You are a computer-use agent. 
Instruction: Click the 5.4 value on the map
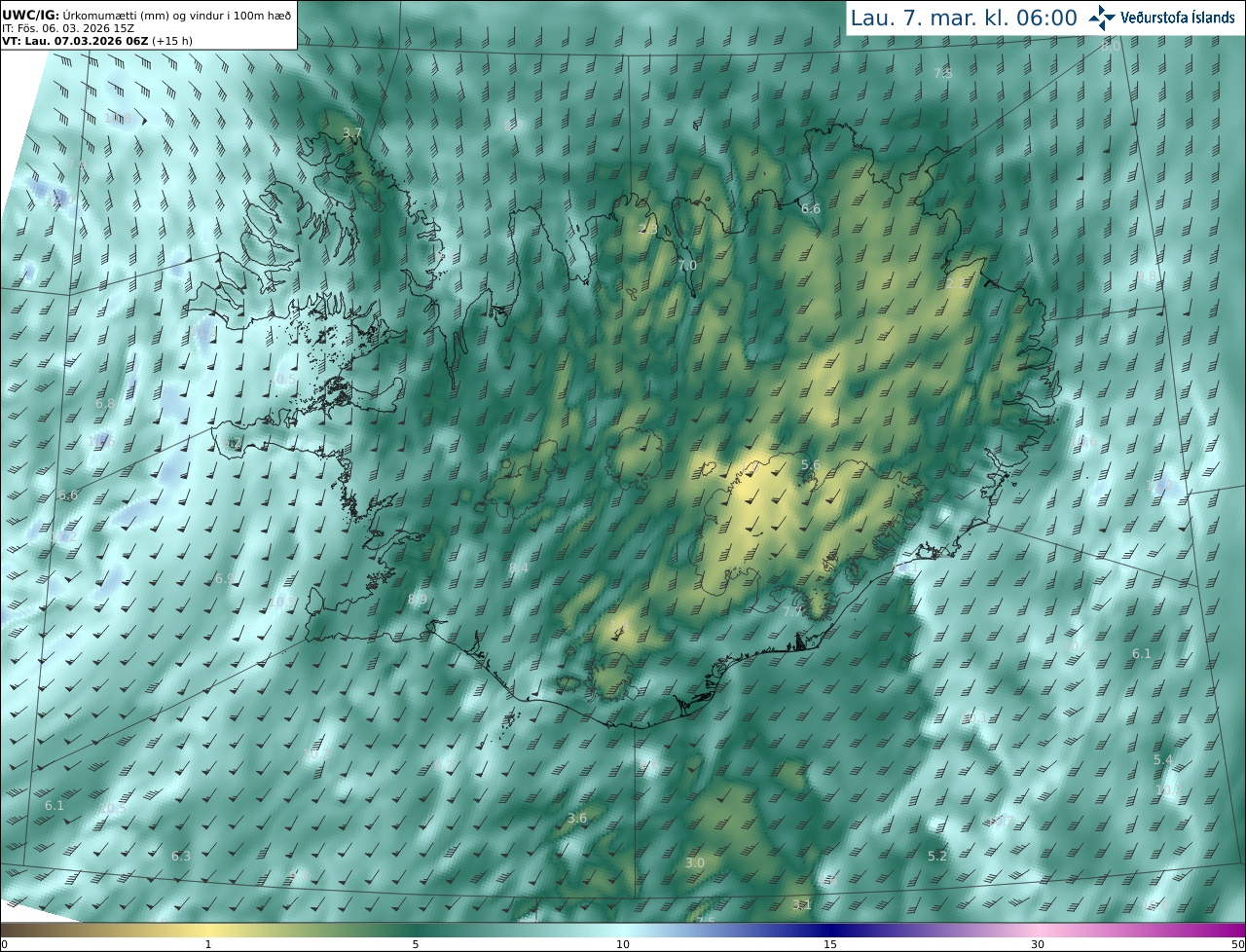(x=1162, y=759)
